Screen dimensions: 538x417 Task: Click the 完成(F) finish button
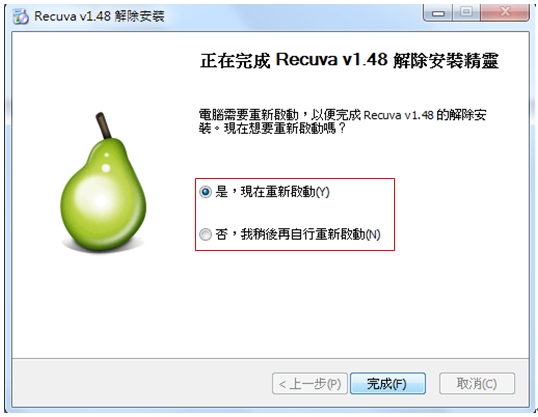pos(388,383)
